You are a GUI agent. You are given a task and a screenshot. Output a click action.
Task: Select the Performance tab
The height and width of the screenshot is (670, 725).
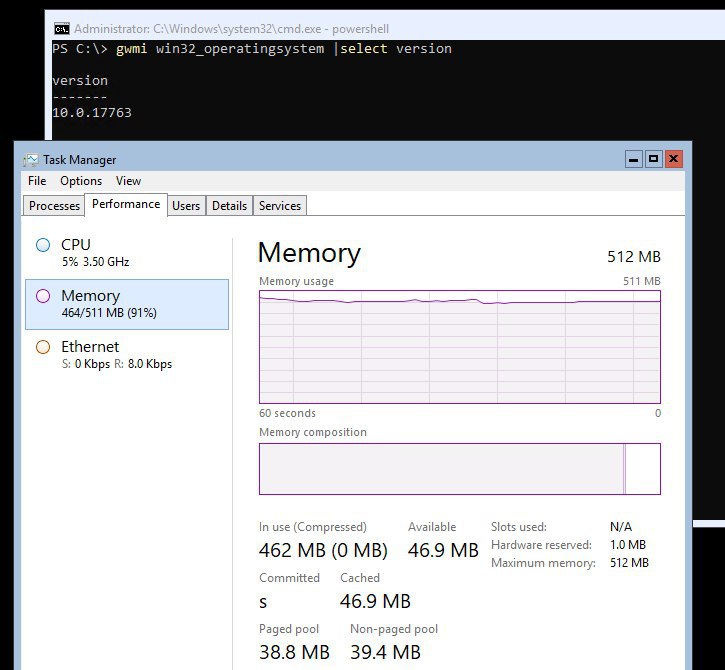pyautogui.click(x=126, y=204)
